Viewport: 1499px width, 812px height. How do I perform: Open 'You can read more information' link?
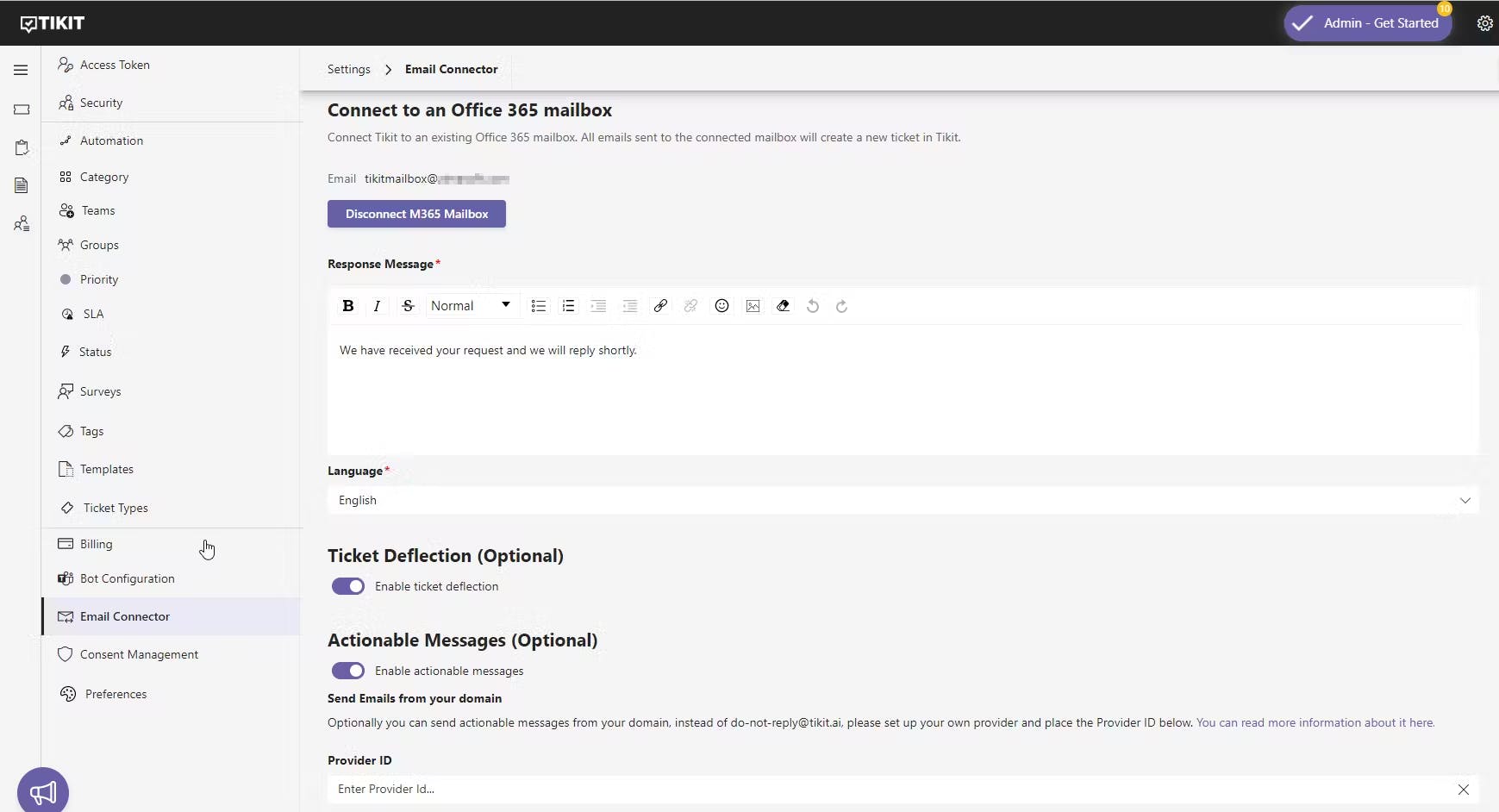1315,722
